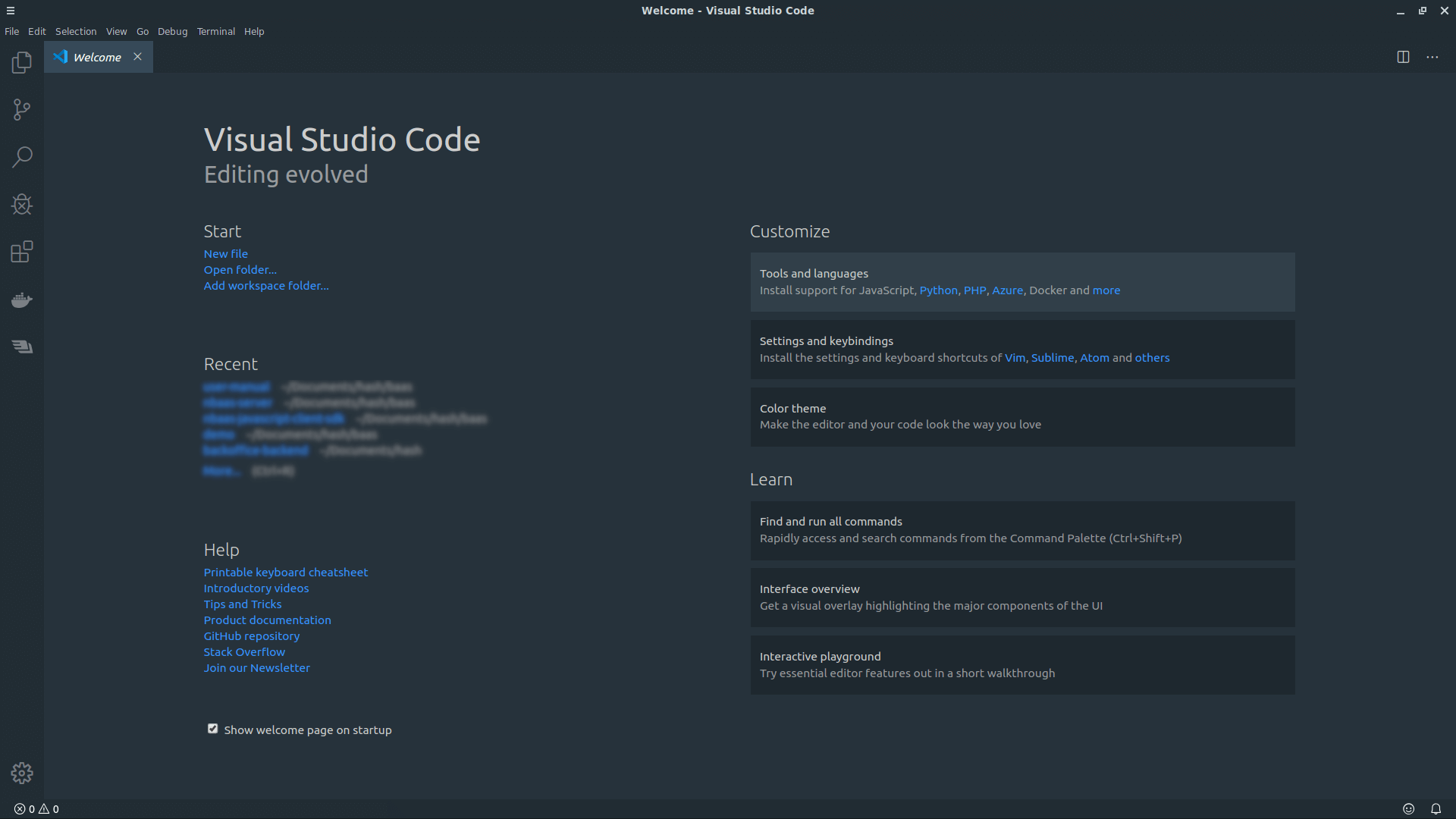Uncheck Show welcome page on startup
Image resolution: width=1456 pixels, height=819 pixels.
point(213,729)
